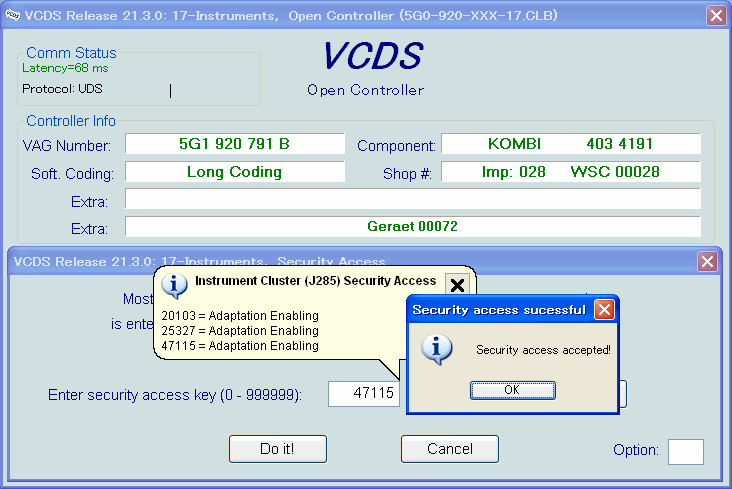Click OK in Security access dialog
The height and width of the screenshot is (489, 732).
(x=513, y=390)
